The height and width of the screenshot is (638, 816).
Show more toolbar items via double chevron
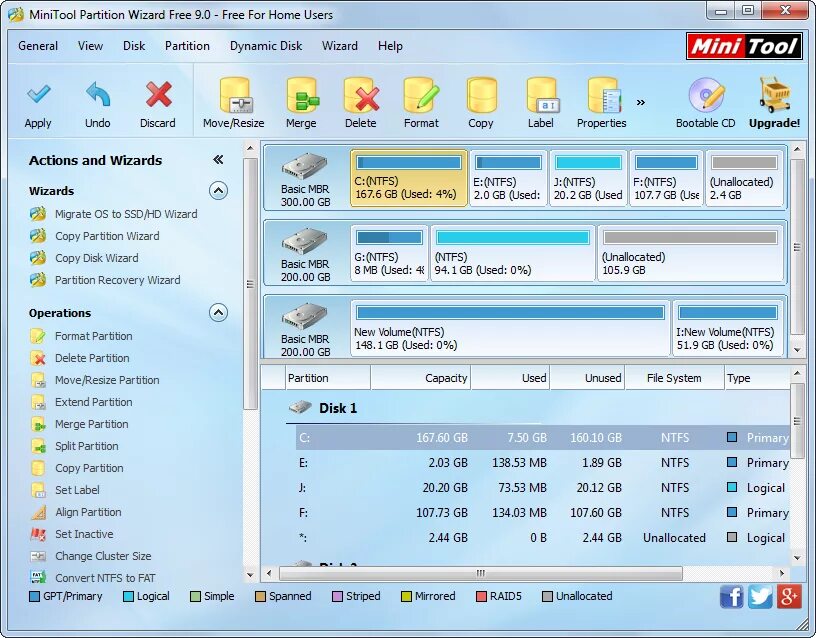click(641, 102)
